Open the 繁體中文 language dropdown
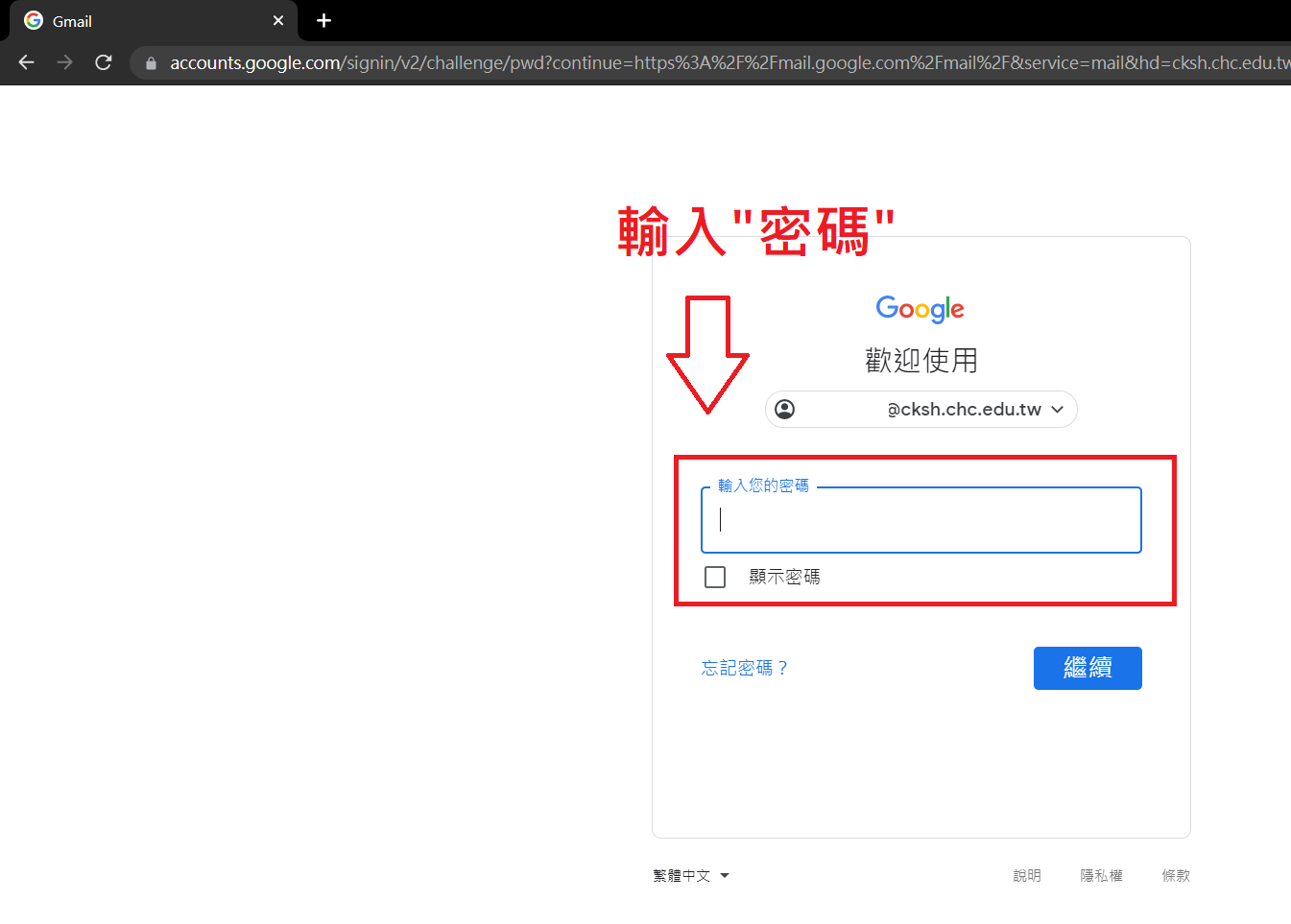 (691, 875)
